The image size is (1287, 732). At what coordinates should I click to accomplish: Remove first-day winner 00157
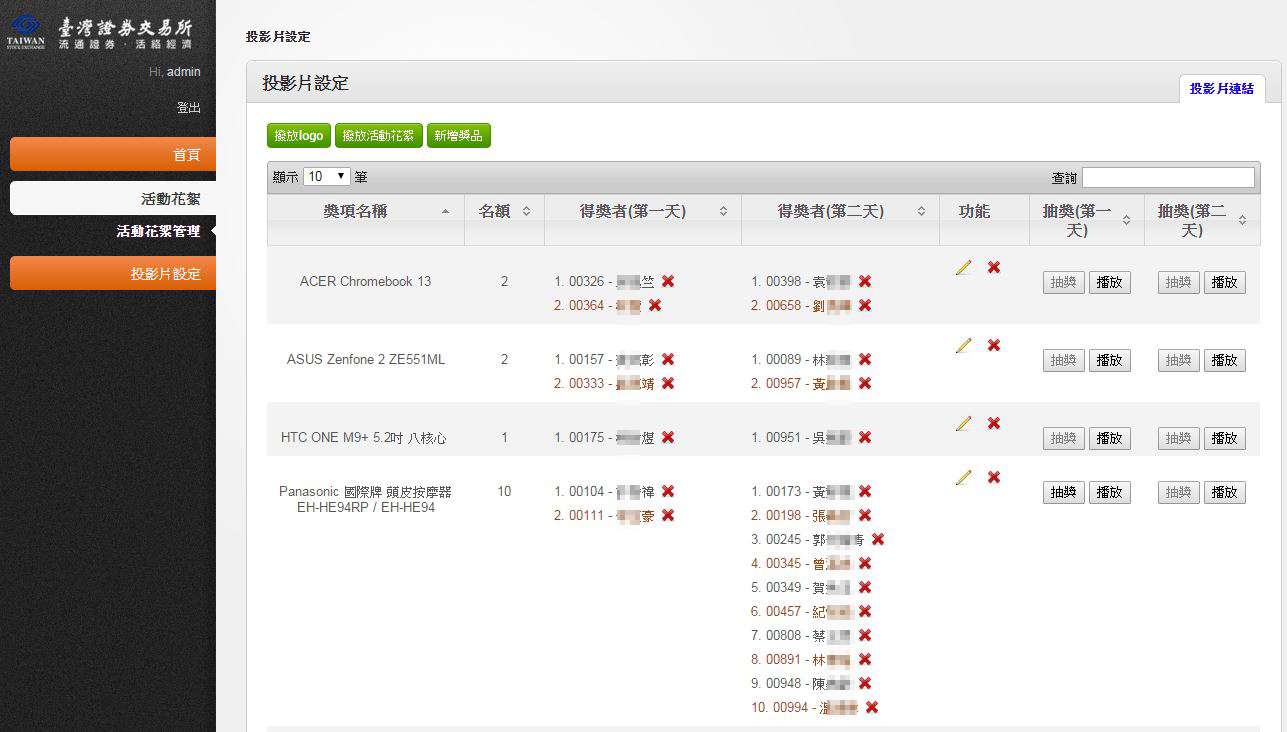point(668,359)
